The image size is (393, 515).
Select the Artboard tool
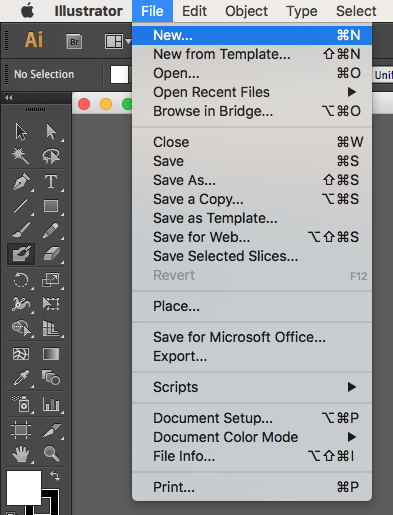coord(21,430)
